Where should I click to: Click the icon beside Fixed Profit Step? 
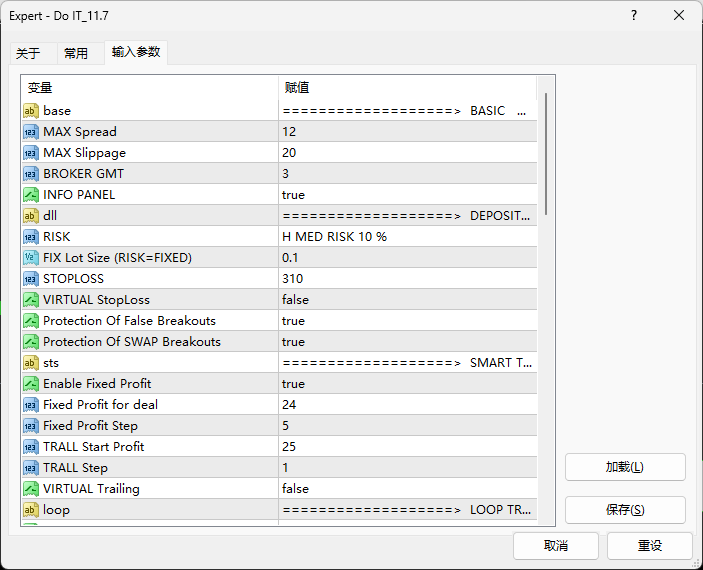point(30,426)
